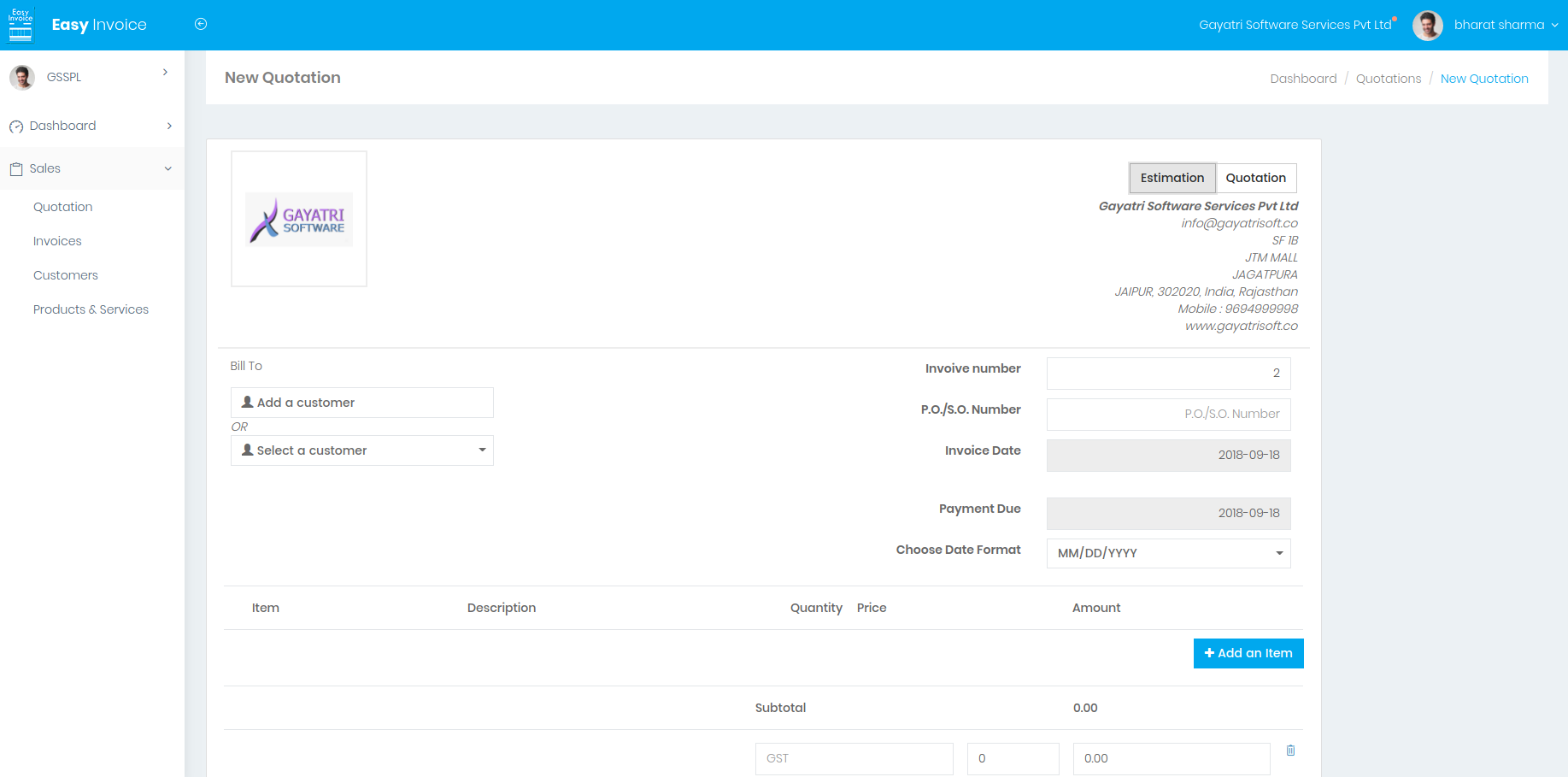Switch to Estimation mode
The height and width of the screenshot is (777, 1568).
pos(1172,178)
